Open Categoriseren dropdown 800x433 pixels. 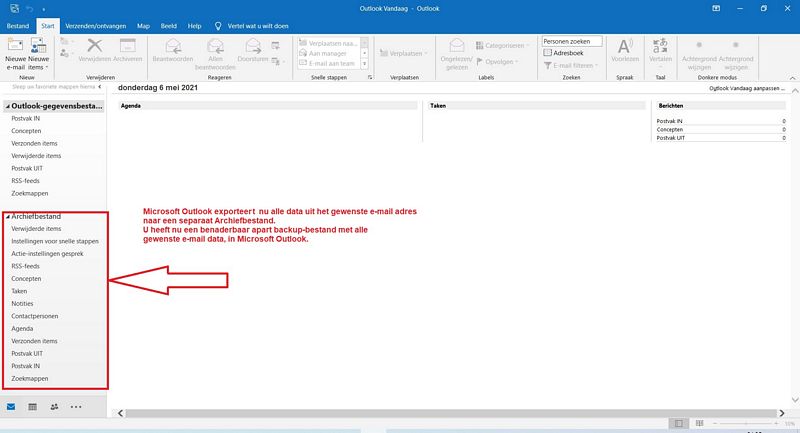(x=503, y=45)
